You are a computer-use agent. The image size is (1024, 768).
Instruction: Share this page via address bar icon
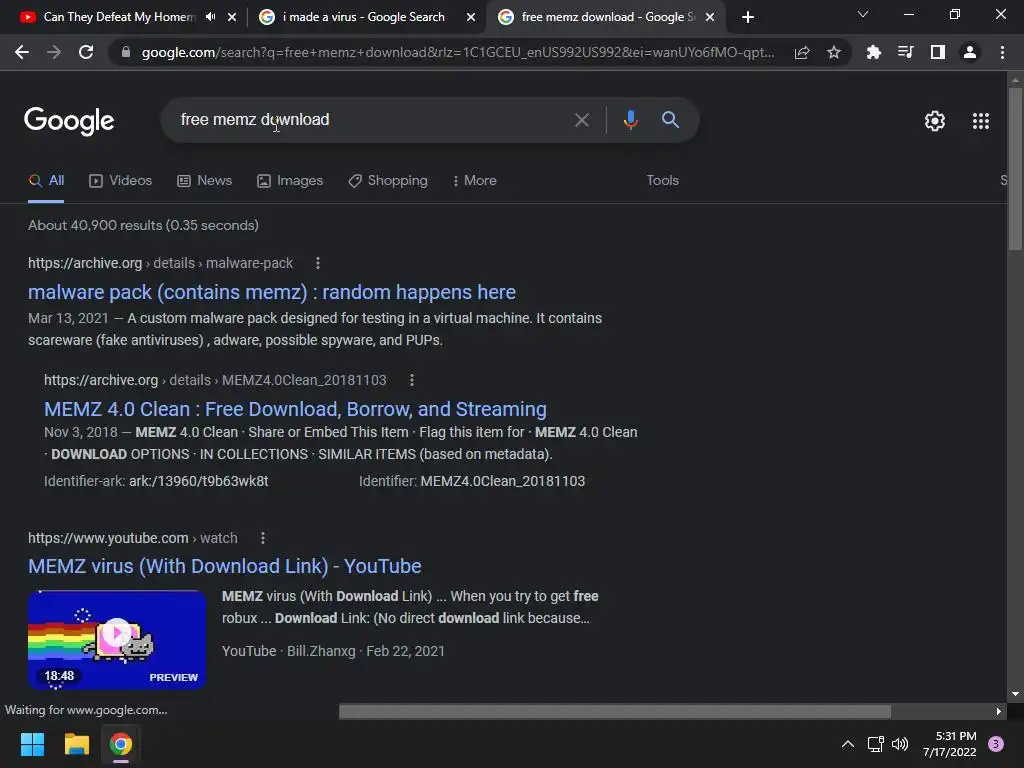[802, 52]
